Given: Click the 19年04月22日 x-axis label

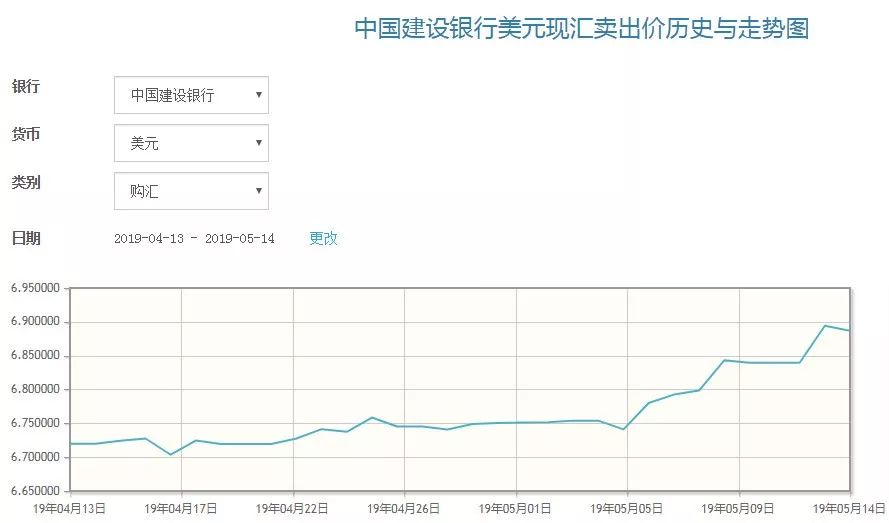Looking at the screenshot, I should click(x=292, y=508).
